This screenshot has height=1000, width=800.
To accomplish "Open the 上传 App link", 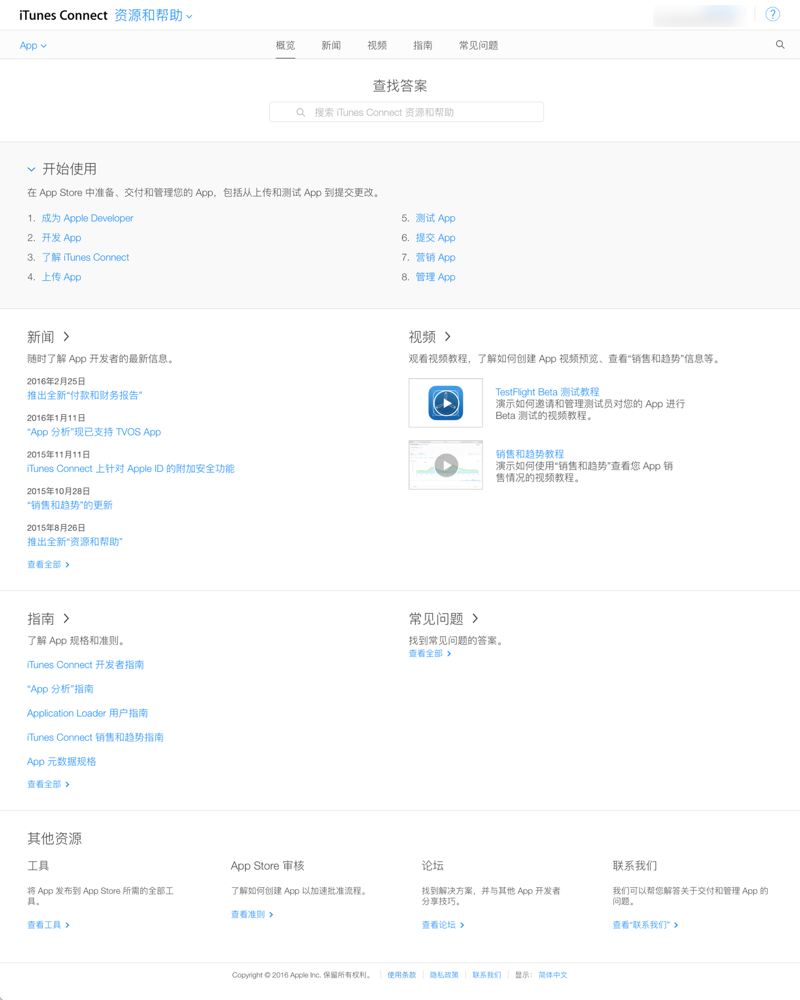I will click(x=61, y=277).
